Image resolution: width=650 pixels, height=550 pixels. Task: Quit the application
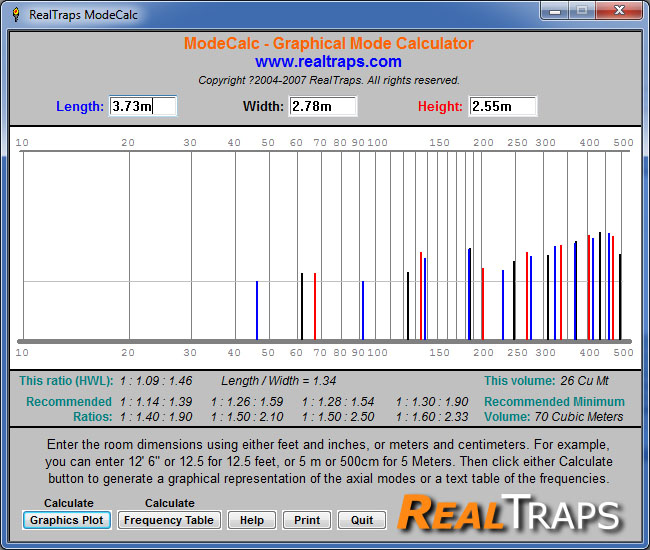pyautogui.click(x=361, y=520)
